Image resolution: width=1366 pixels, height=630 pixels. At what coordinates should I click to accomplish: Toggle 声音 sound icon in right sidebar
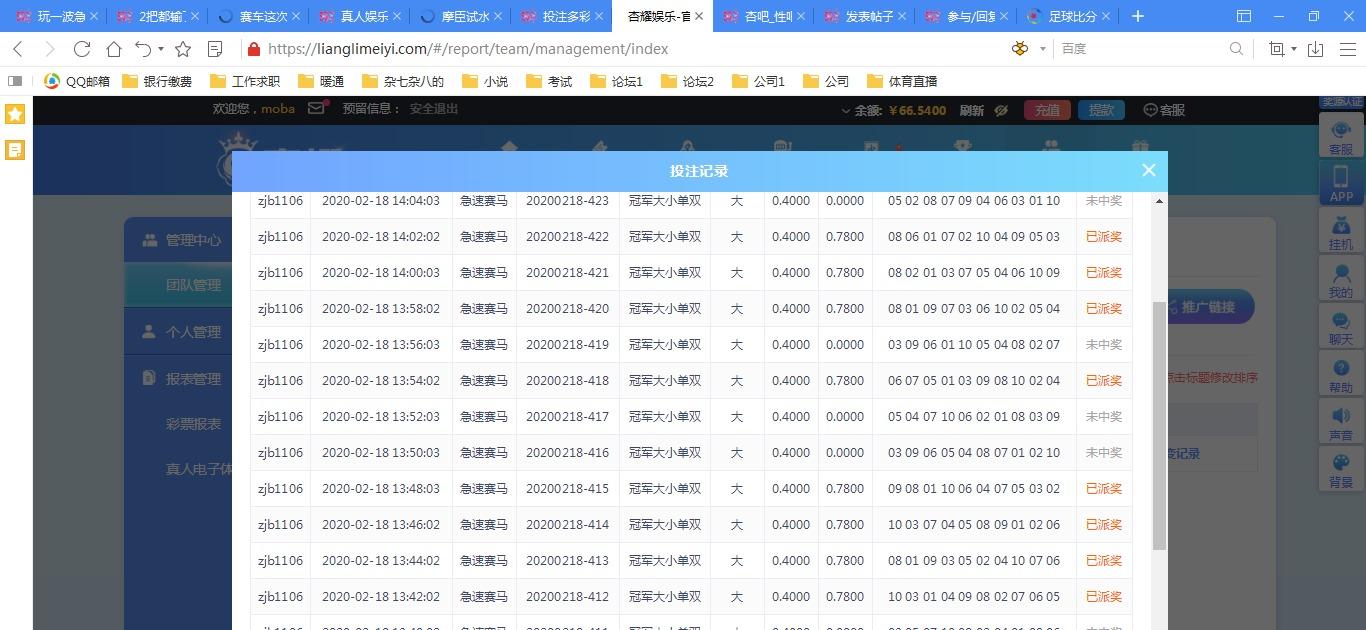(1340, 423)
